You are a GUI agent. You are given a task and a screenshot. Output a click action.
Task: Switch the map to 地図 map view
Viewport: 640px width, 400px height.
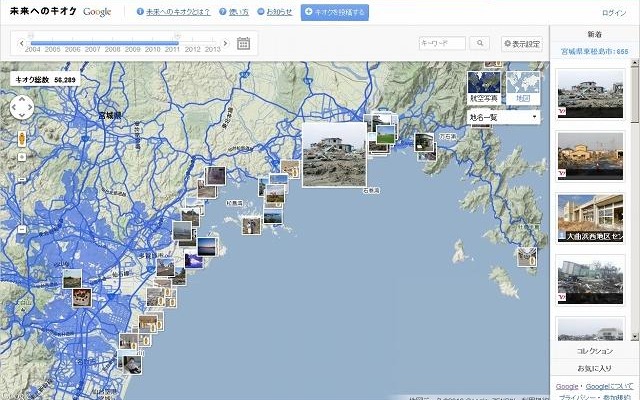tap(523, 87)
